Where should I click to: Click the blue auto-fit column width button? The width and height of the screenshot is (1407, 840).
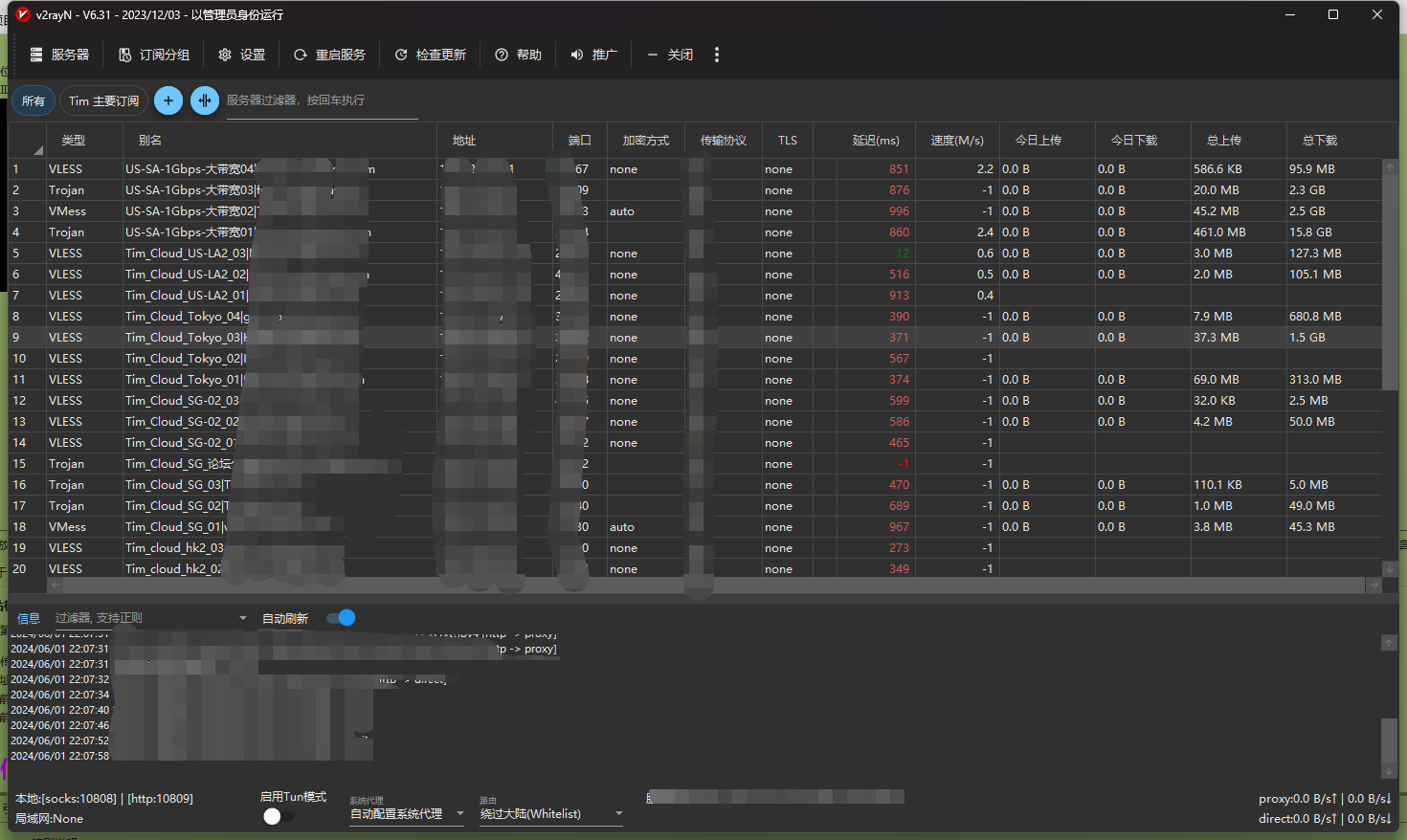tap(205, 100)
